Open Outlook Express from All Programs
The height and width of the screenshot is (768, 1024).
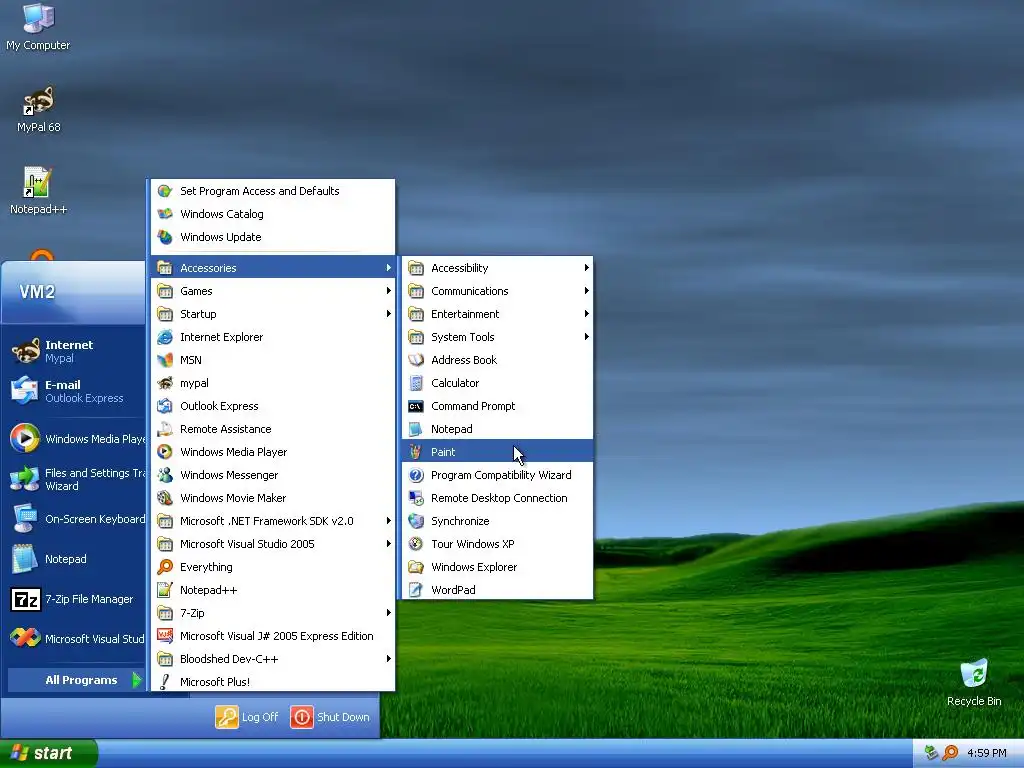[273, 406]
